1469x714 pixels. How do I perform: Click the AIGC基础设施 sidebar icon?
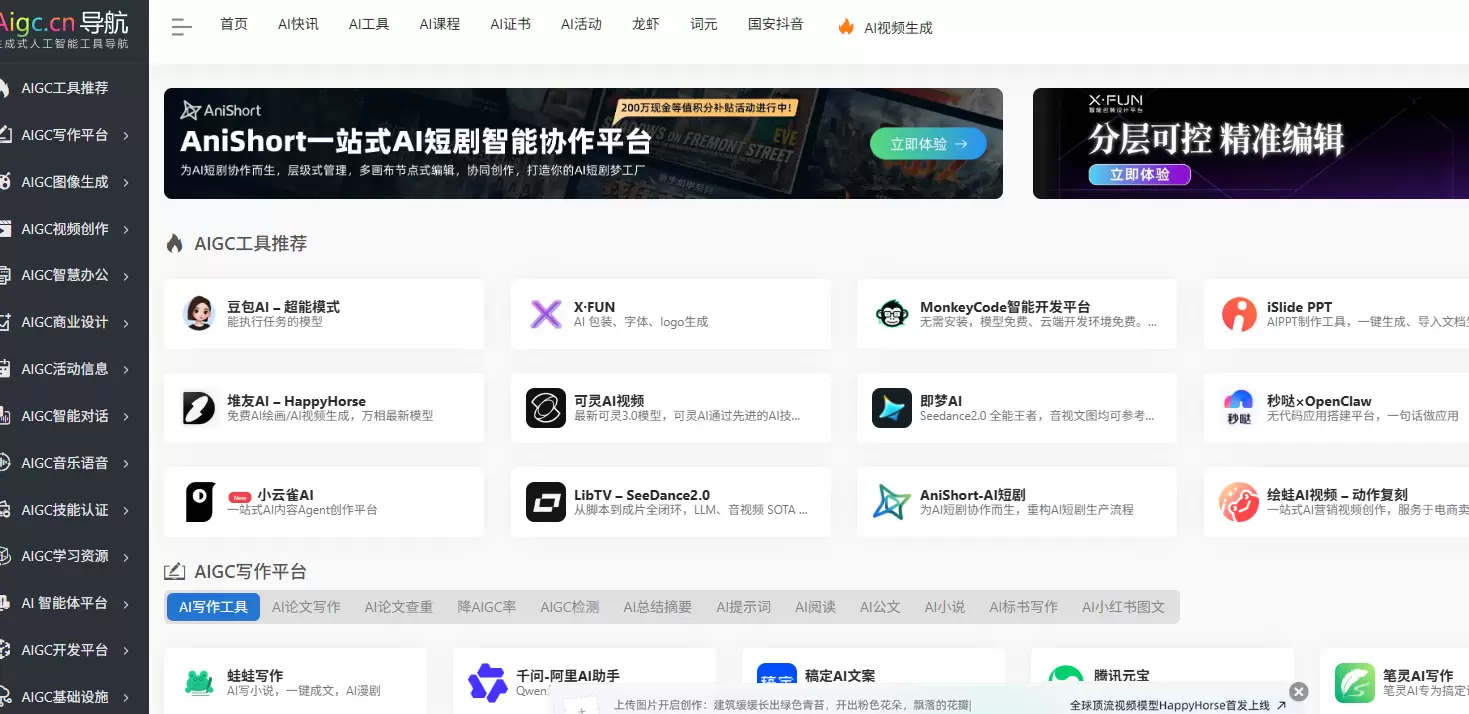tap(4, 697)
